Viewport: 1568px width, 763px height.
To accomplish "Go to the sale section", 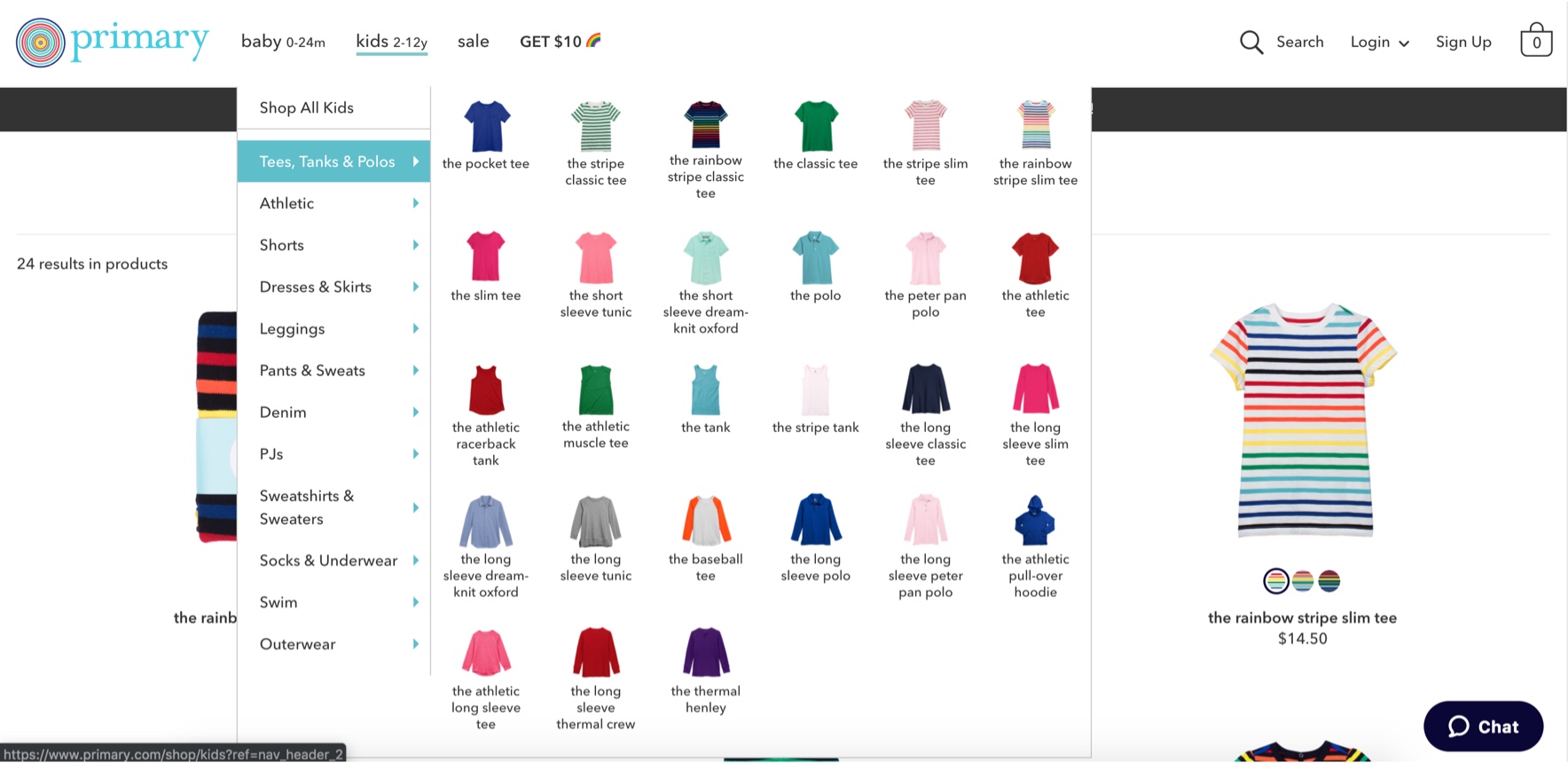I will [474, 42].
